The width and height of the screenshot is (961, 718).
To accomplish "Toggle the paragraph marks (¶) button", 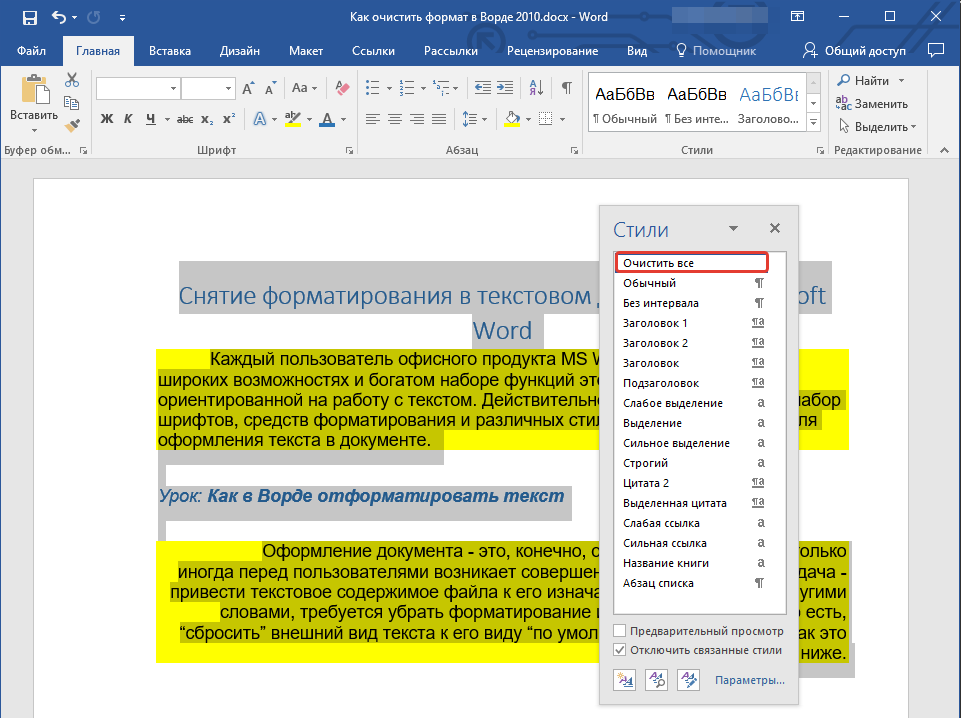I will point(566,88).
